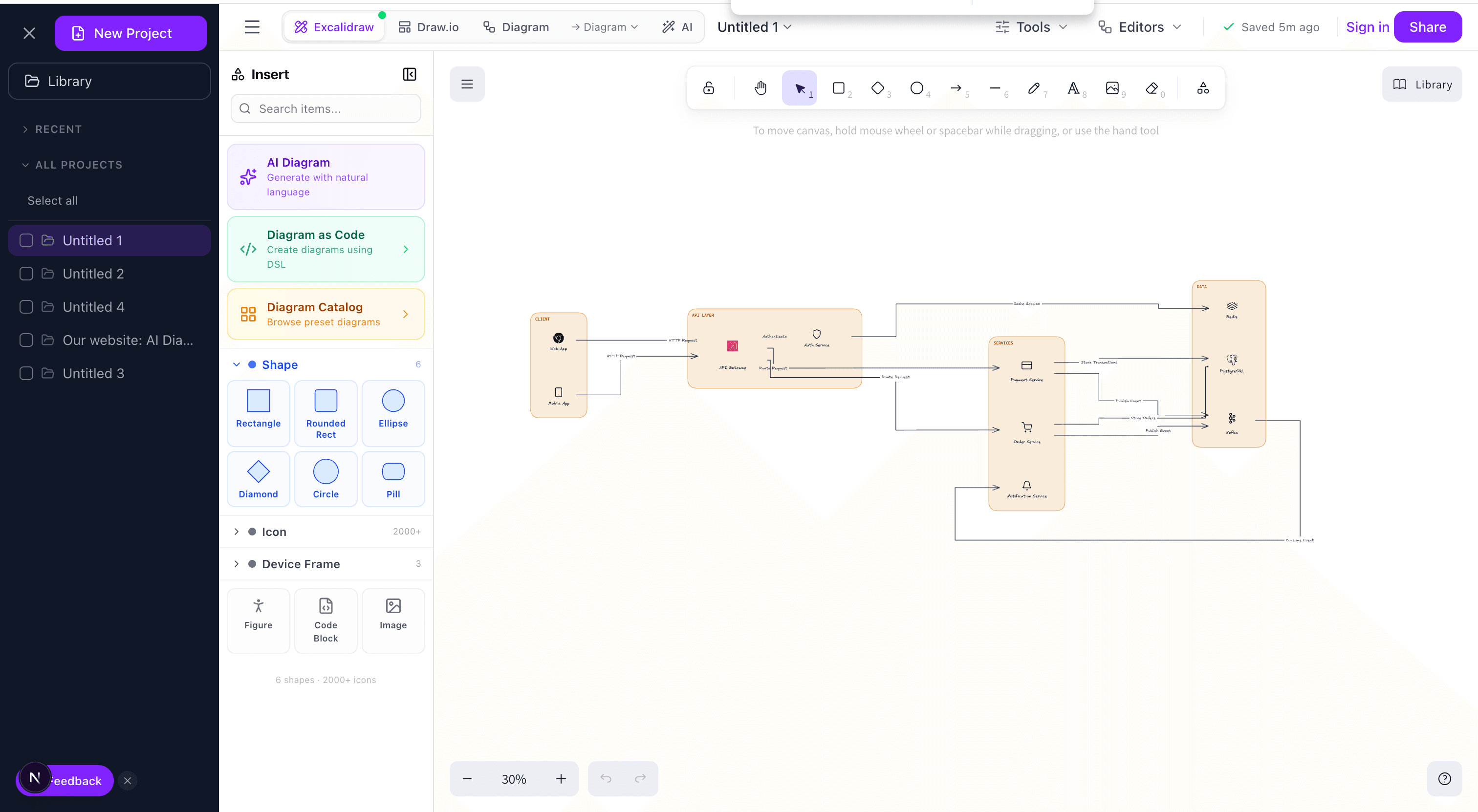The image size is (1478, 812).
Task: Select the Rectangle drawing tool
Action: point(838,88)
